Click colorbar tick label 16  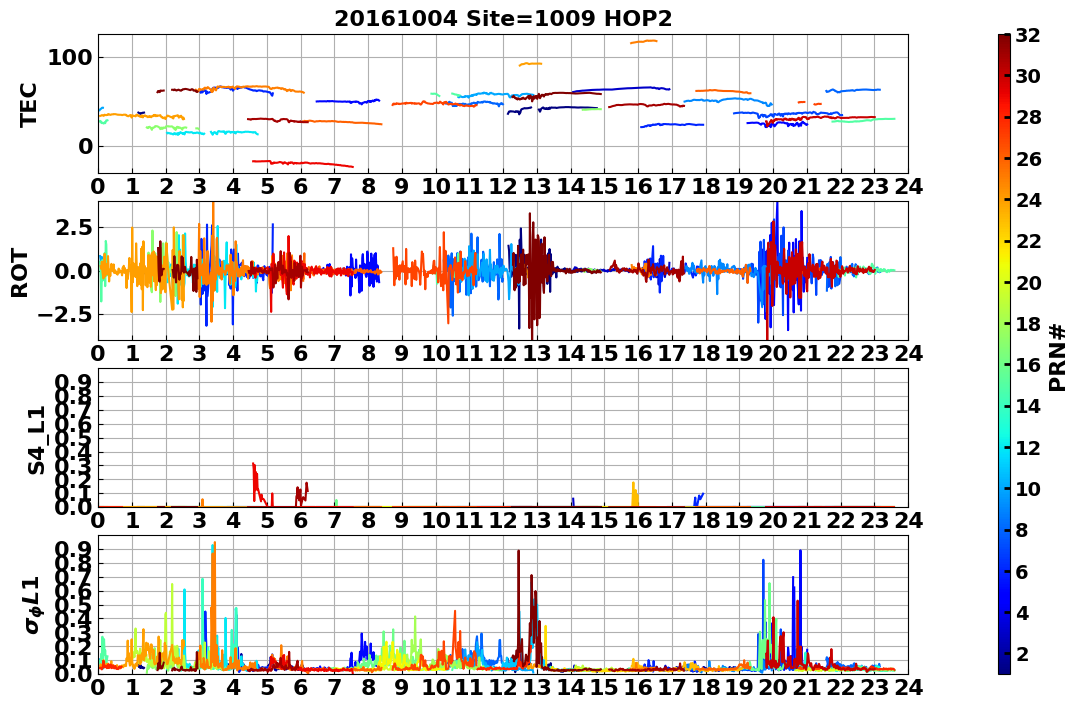pos(1028,365)
